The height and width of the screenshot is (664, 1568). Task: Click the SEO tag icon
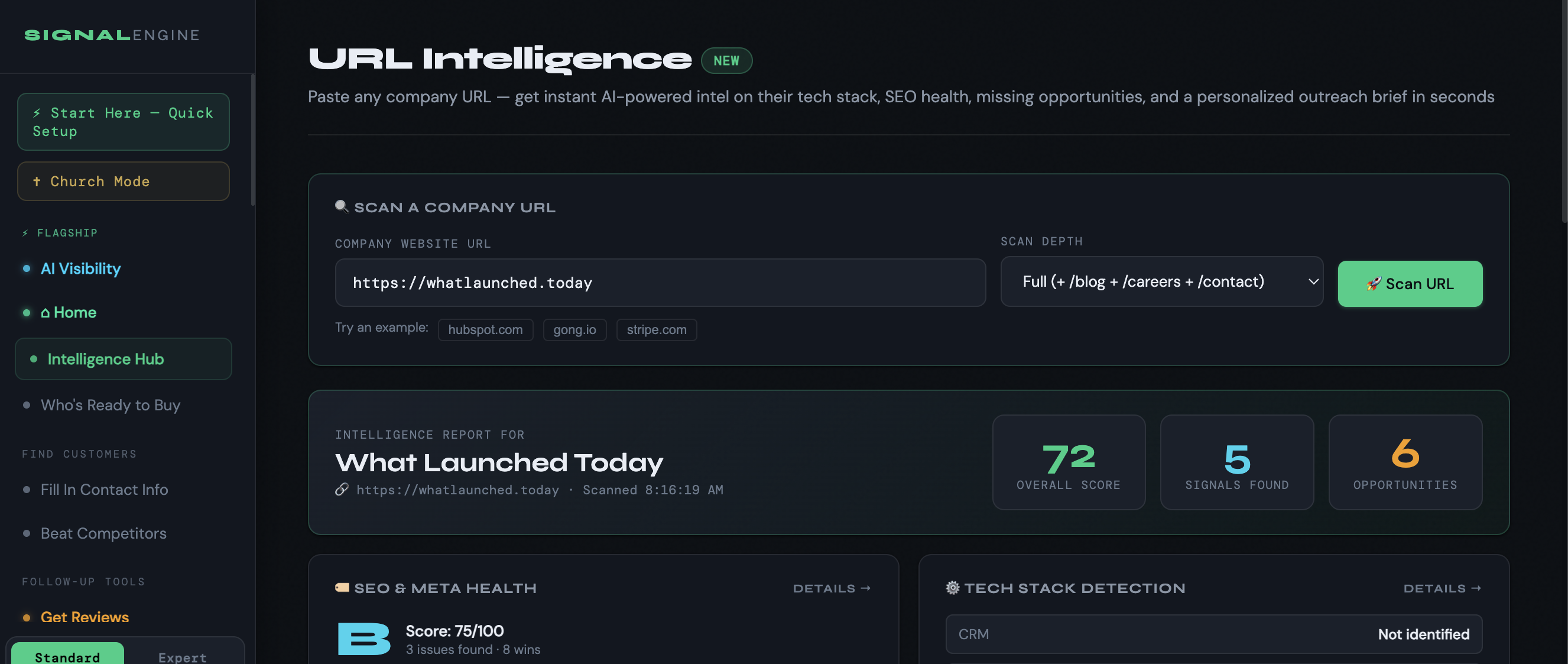click(x=342, y=588)
